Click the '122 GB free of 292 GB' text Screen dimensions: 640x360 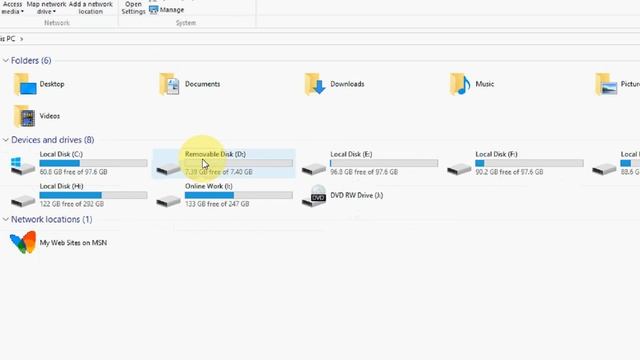[x=71, y=204]
